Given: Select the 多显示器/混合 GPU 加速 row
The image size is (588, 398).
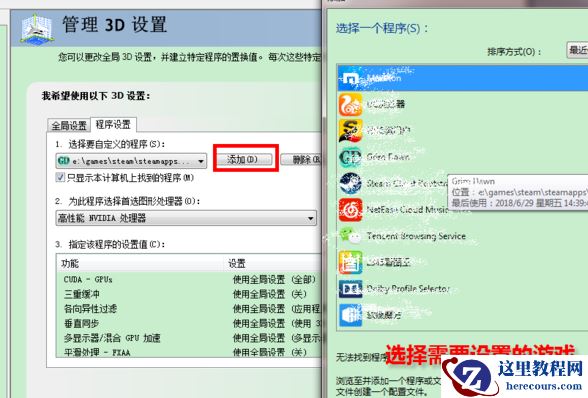Looking at the screenshot, I should pyautogui.click(x=190, y=338).
